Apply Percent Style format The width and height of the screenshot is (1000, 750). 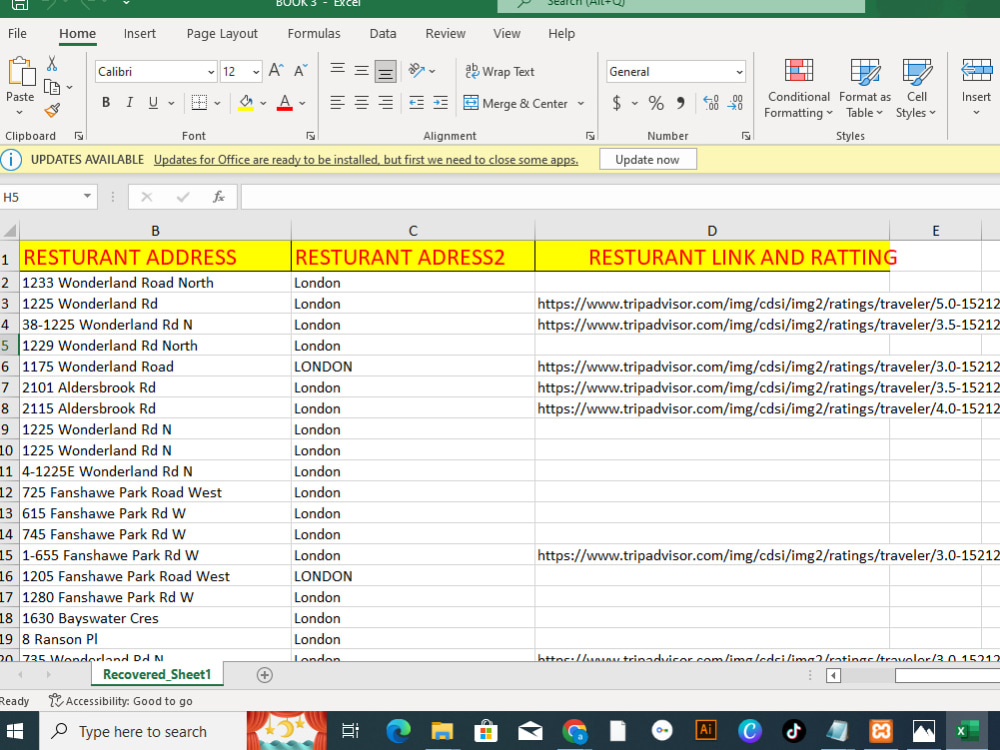coord(656,103)
